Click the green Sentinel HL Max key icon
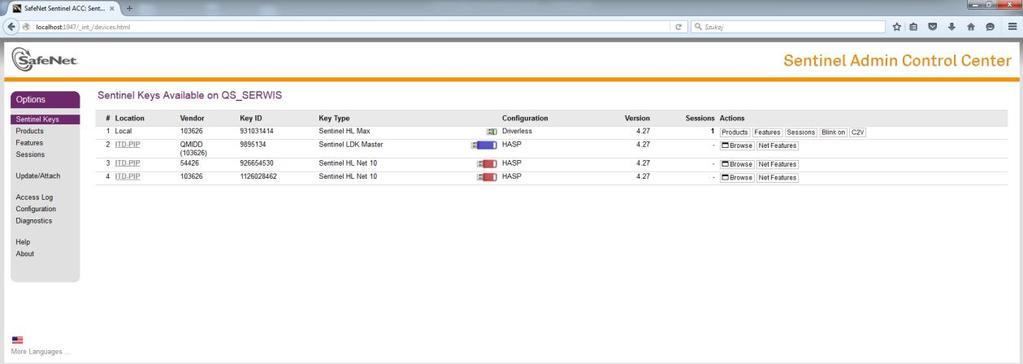 (x=491, y=132)
